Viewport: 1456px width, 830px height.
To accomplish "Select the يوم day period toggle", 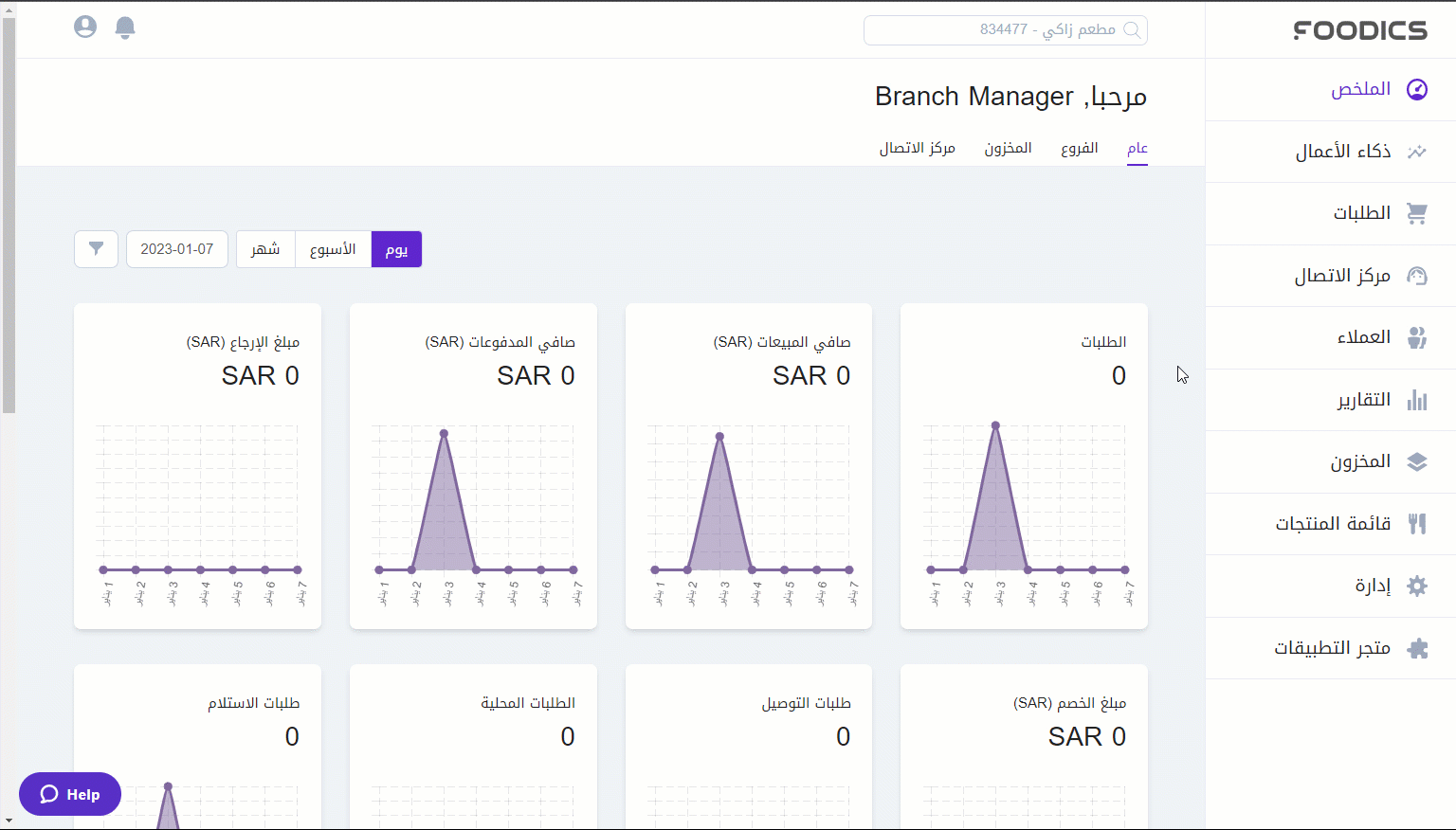I will click(396, 249).
